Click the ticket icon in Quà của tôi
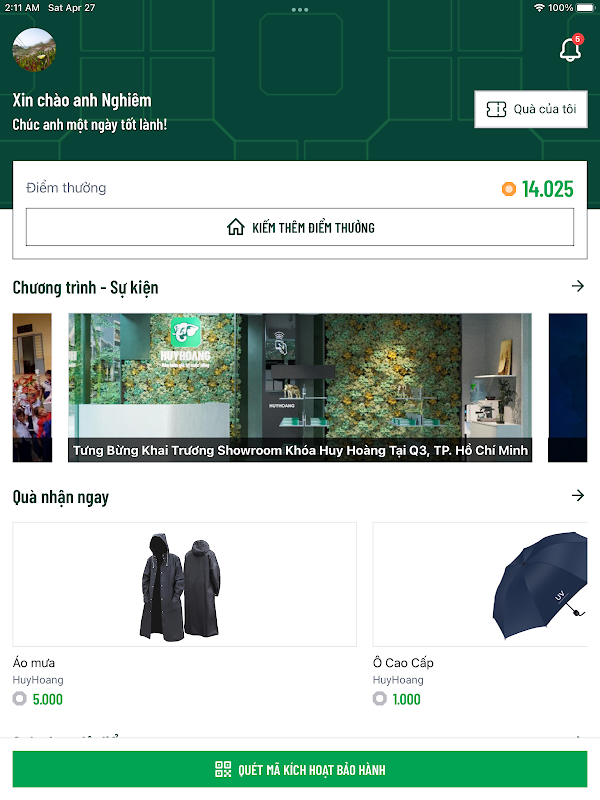The image size is (600, 800). (496, 109)
